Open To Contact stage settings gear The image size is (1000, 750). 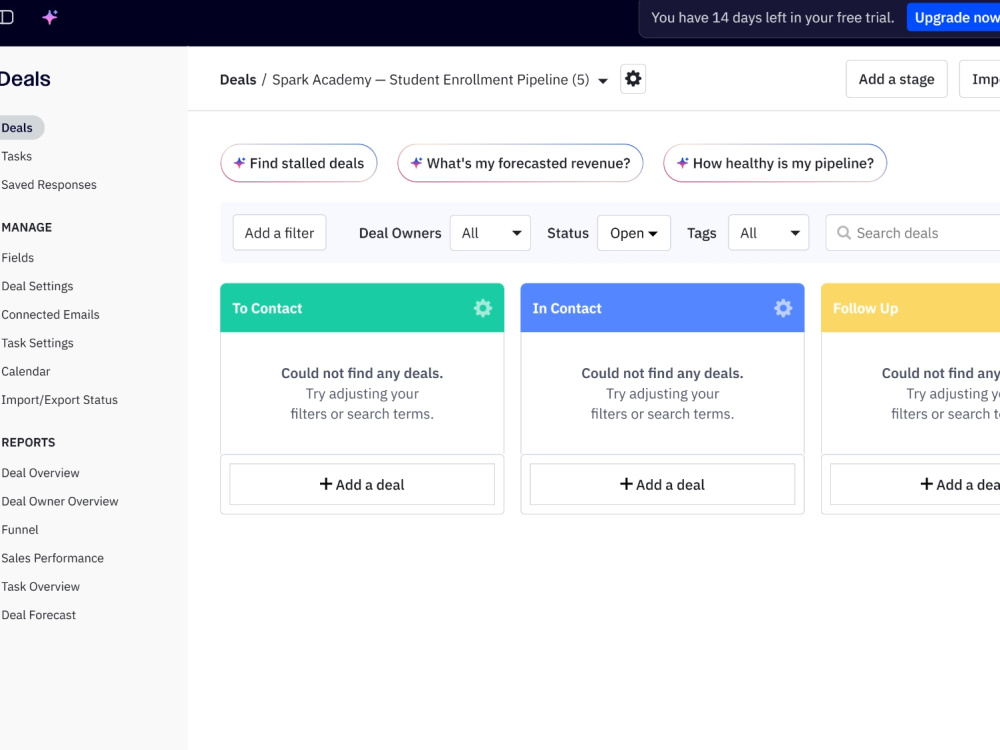pos(483,308)
